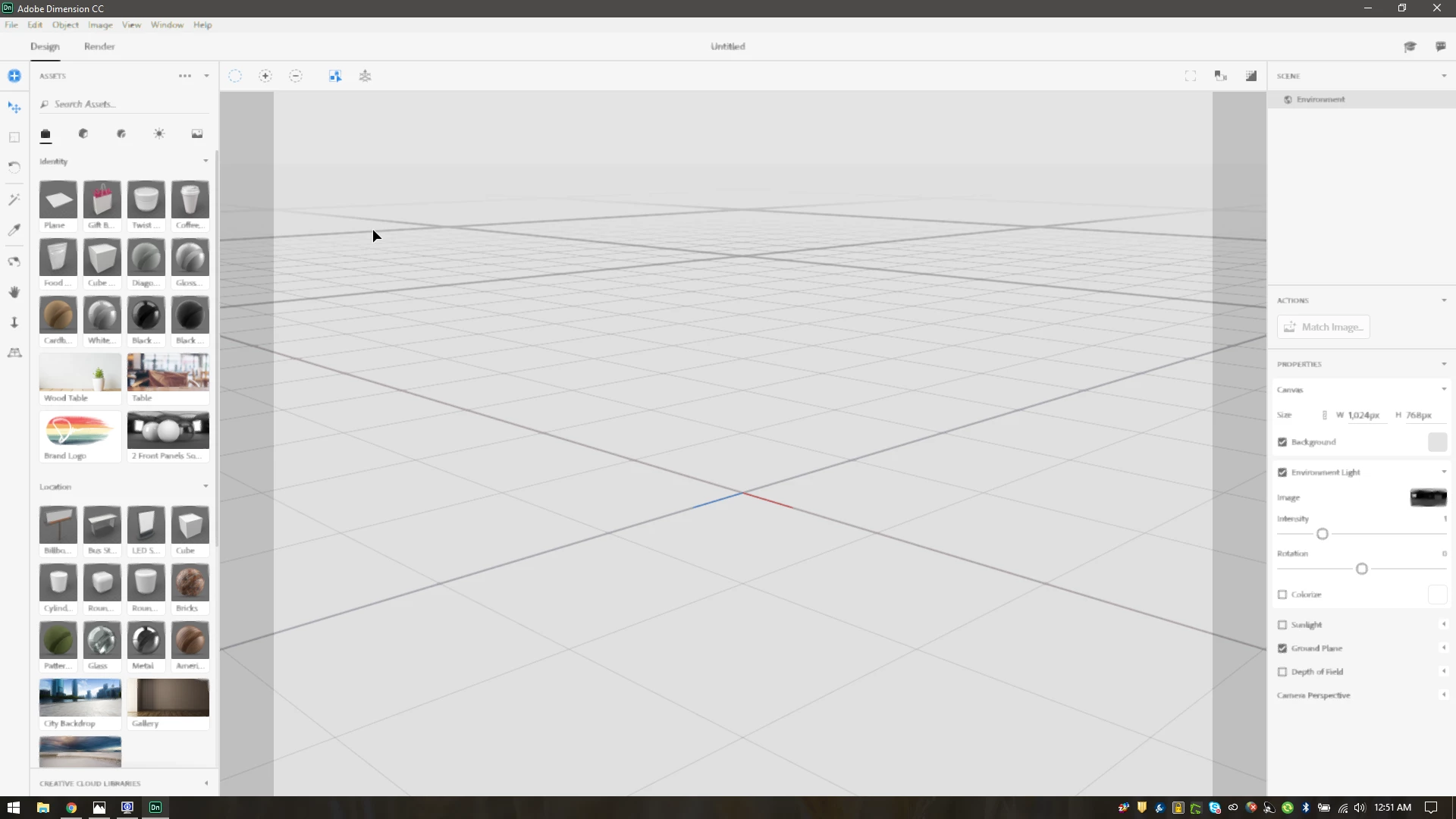Switch to the Render tab
Image resolution: width=1456 pixels, height=819 pixels.
[x=99, y=46]
